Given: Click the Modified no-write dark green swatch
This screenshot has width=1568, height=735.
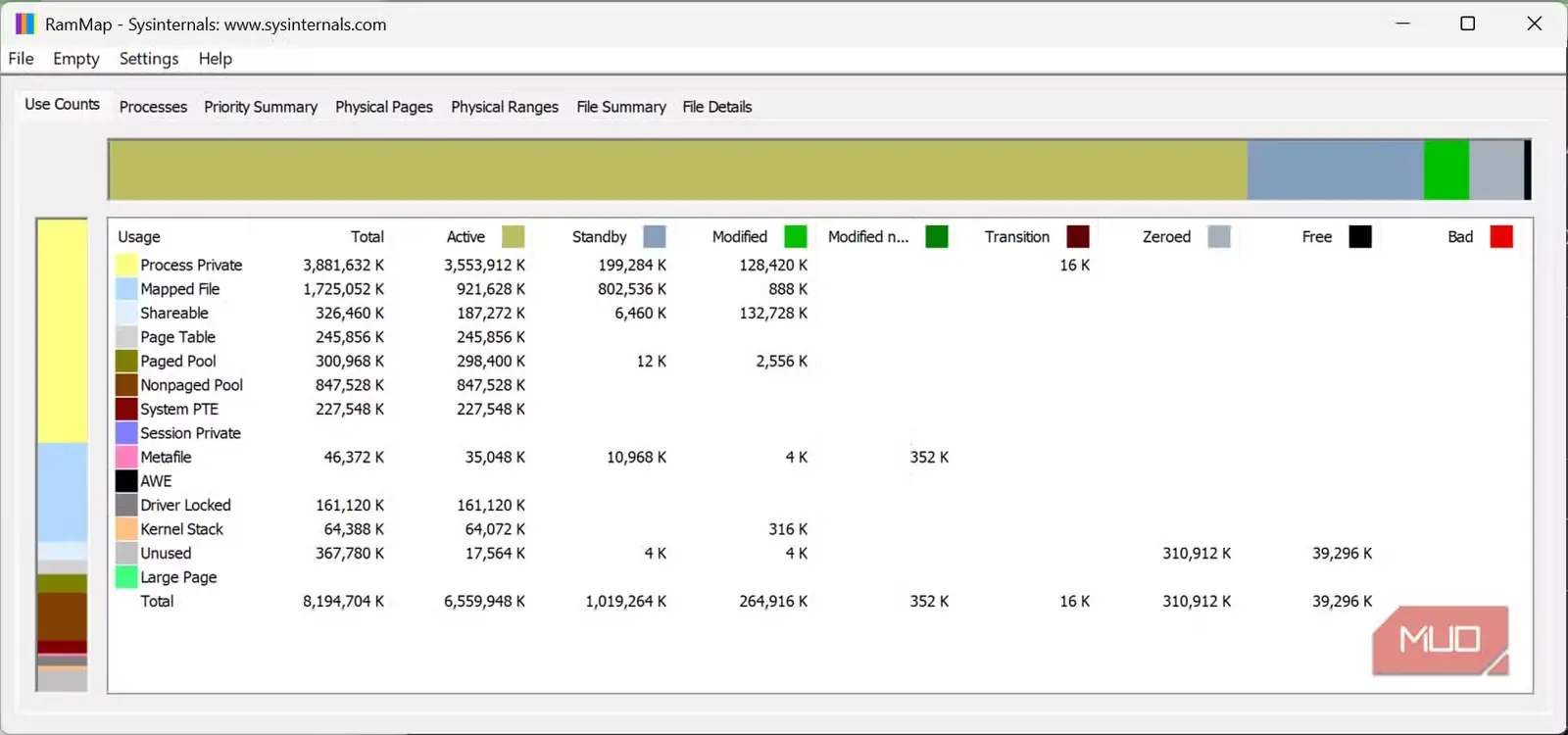Looking at the screenshot, I should click(x=937, y=236).
